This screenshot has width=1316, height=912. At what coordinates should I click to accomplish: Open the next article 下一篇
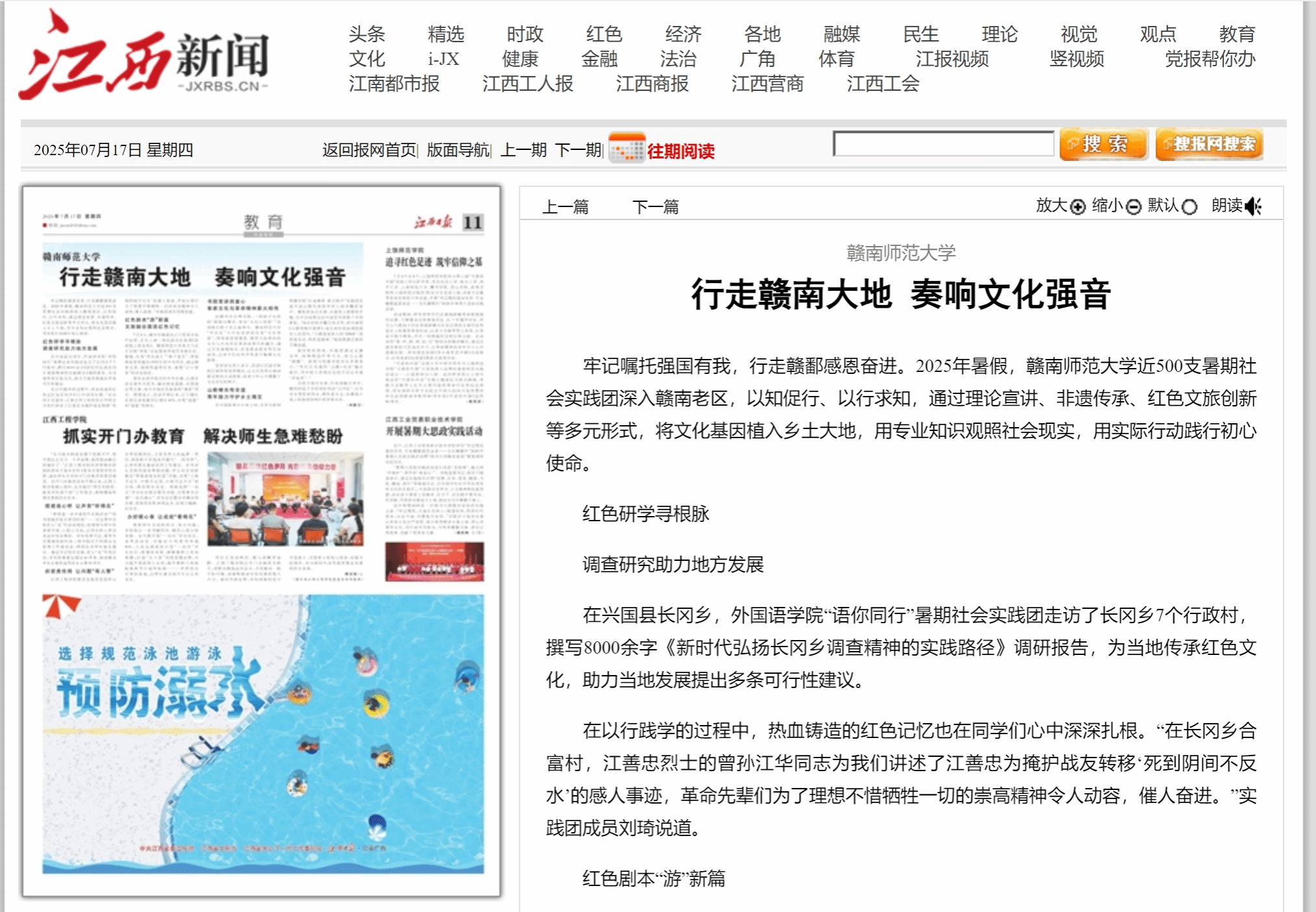[x=655, y=207]
